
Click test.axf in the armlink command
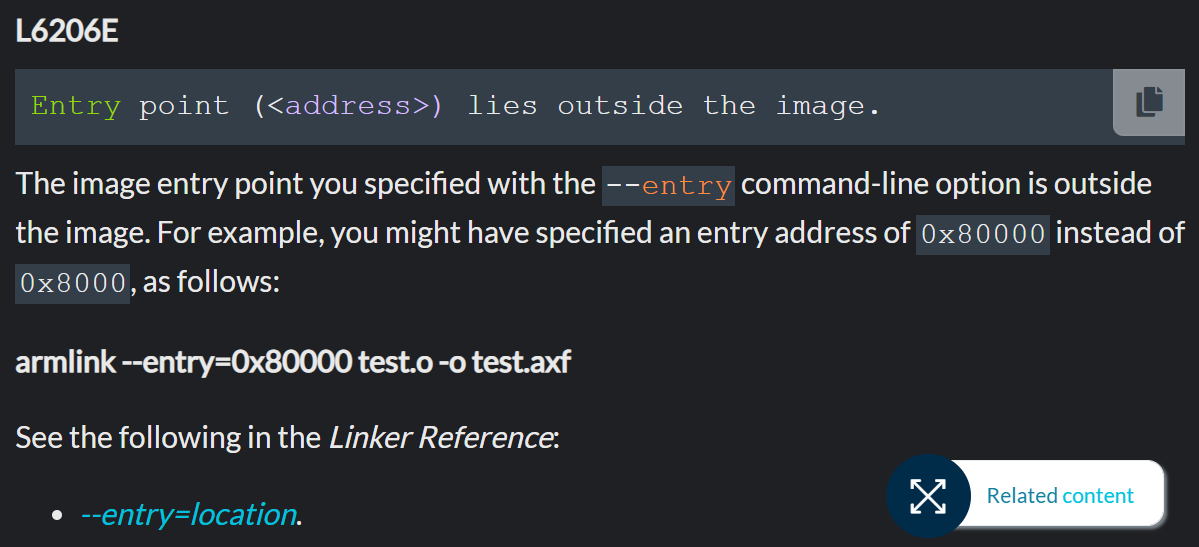[522, 362]
